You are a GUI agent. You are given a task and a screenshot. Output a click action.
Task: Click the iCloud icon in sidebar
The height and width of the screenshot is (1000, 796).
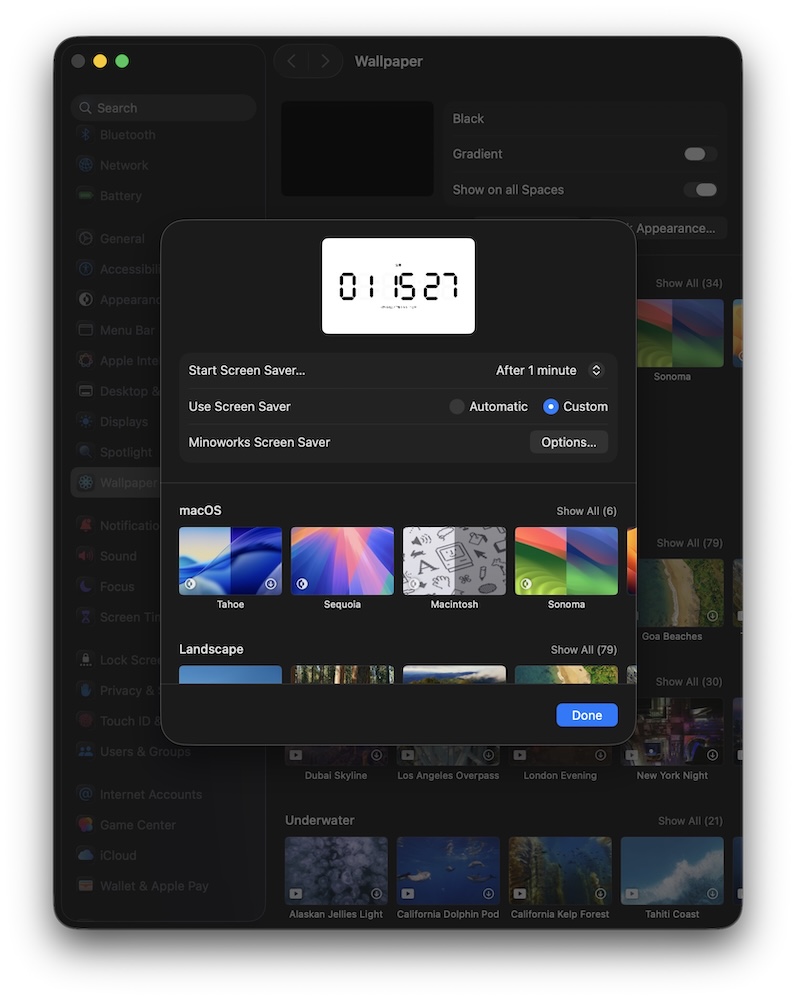(86, 856)
